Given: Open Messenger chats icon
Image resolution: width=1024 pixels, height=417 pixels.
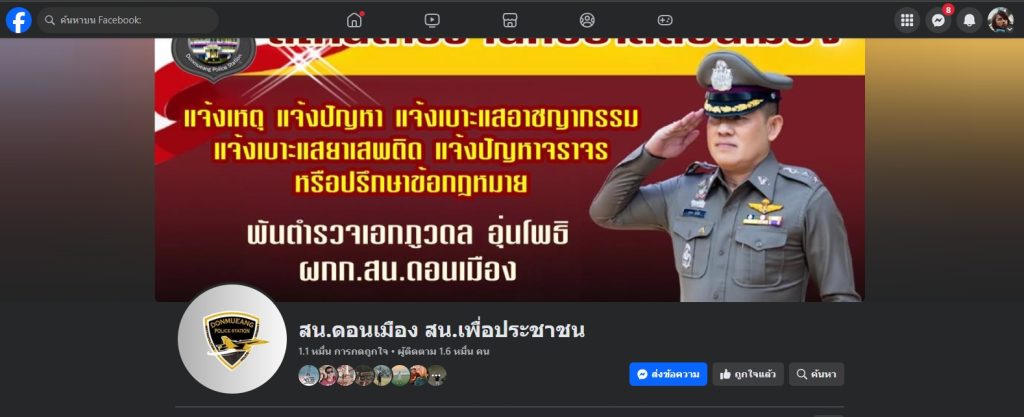Looking at the screenshot, I should (x=938, y=20).
